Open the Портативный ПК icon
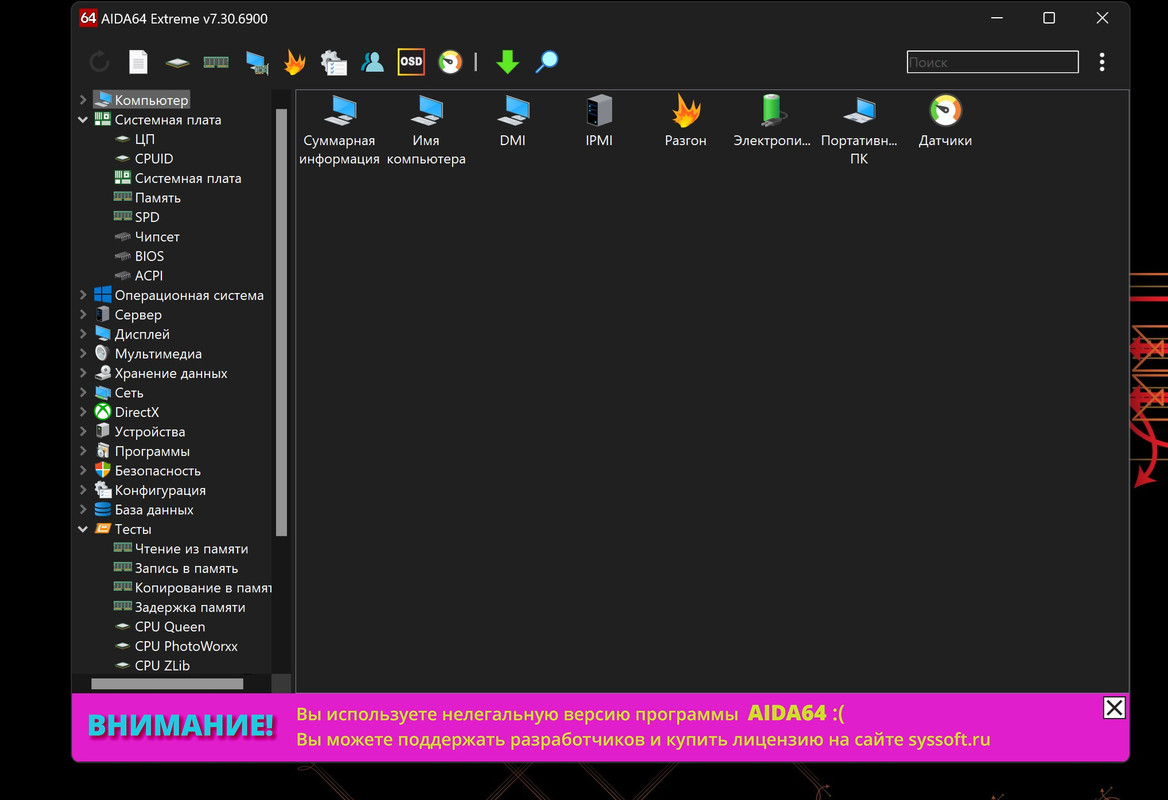The image size is (1168, 800). (x=859, y=130)
